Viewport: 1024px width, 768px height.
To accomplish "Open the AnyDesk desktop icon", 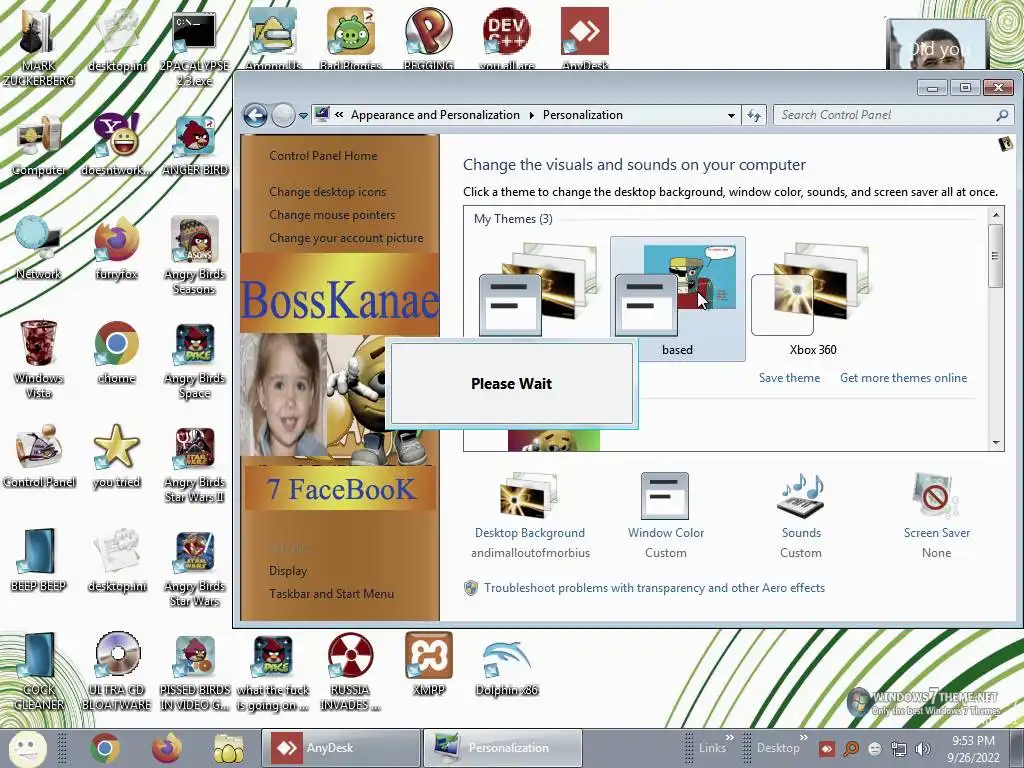I will (584, 38).
